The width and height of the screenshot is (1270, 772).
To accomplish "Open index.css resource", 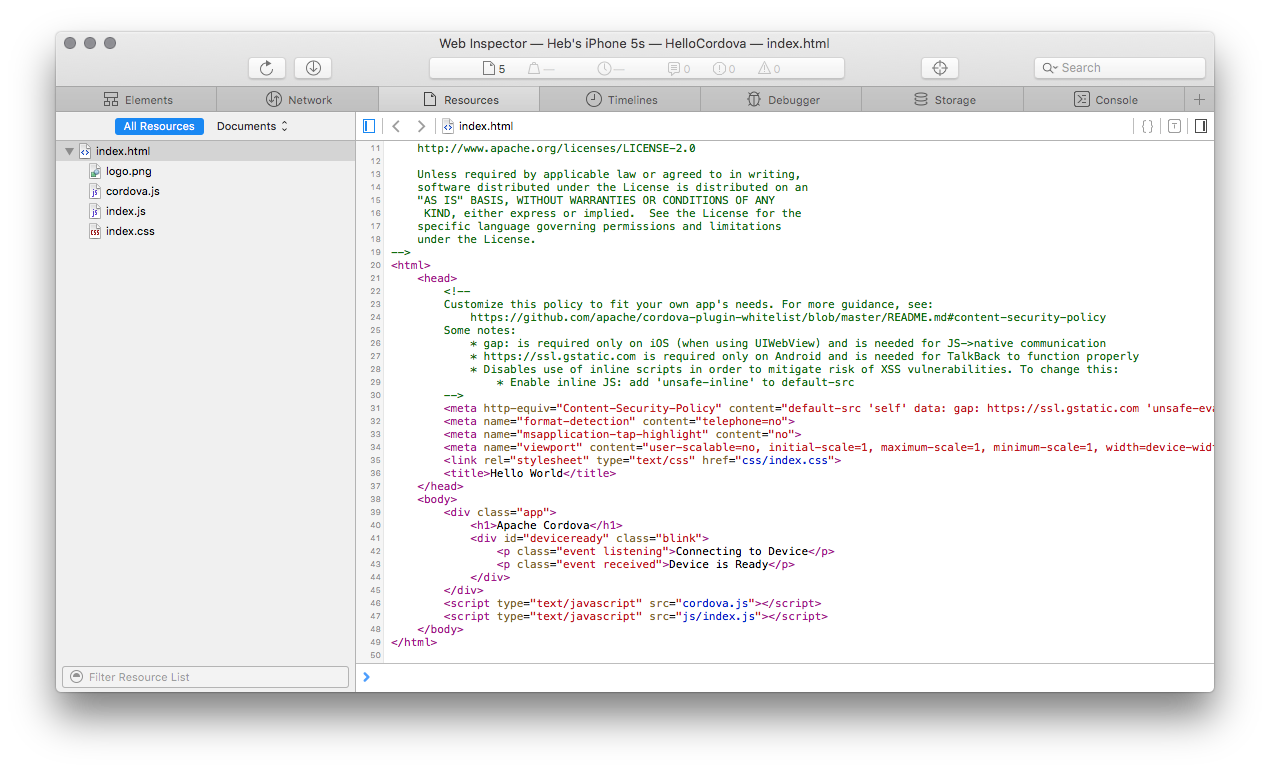I will pyautogui.click(x=206, y=231).
